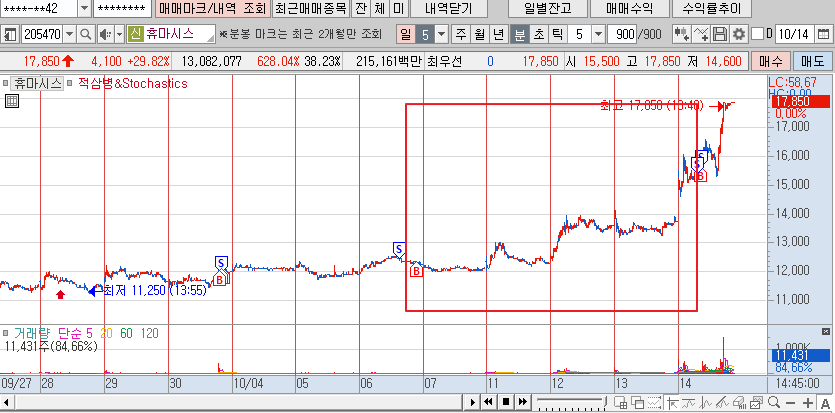This screenshot has height=413, width=835.
Task: Switch chart to 주 (weekly) period
Action: pos(460,35)
